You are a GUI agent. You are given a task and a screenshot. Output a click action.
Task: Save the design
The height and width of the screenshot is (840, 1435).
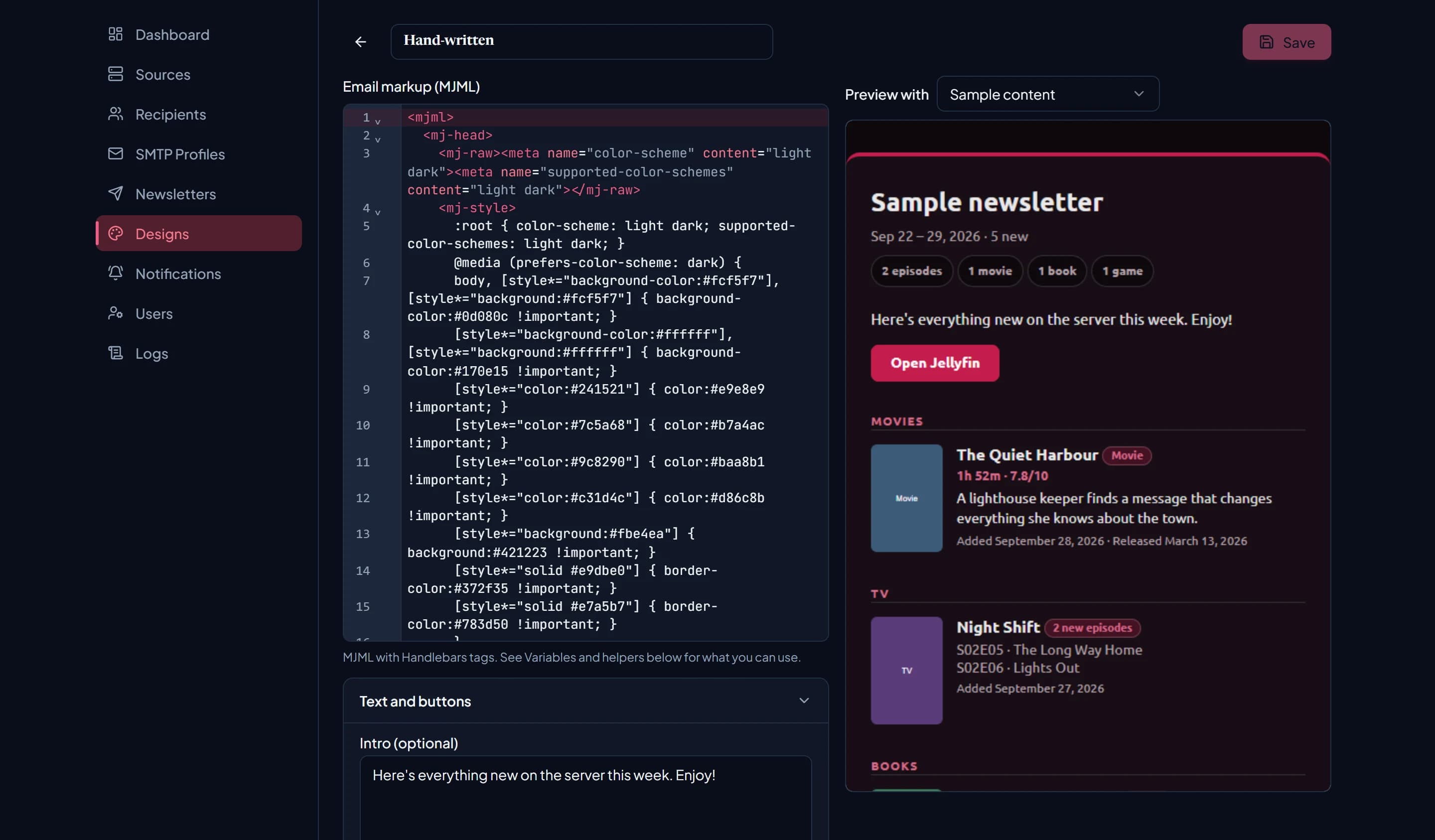1287,42
